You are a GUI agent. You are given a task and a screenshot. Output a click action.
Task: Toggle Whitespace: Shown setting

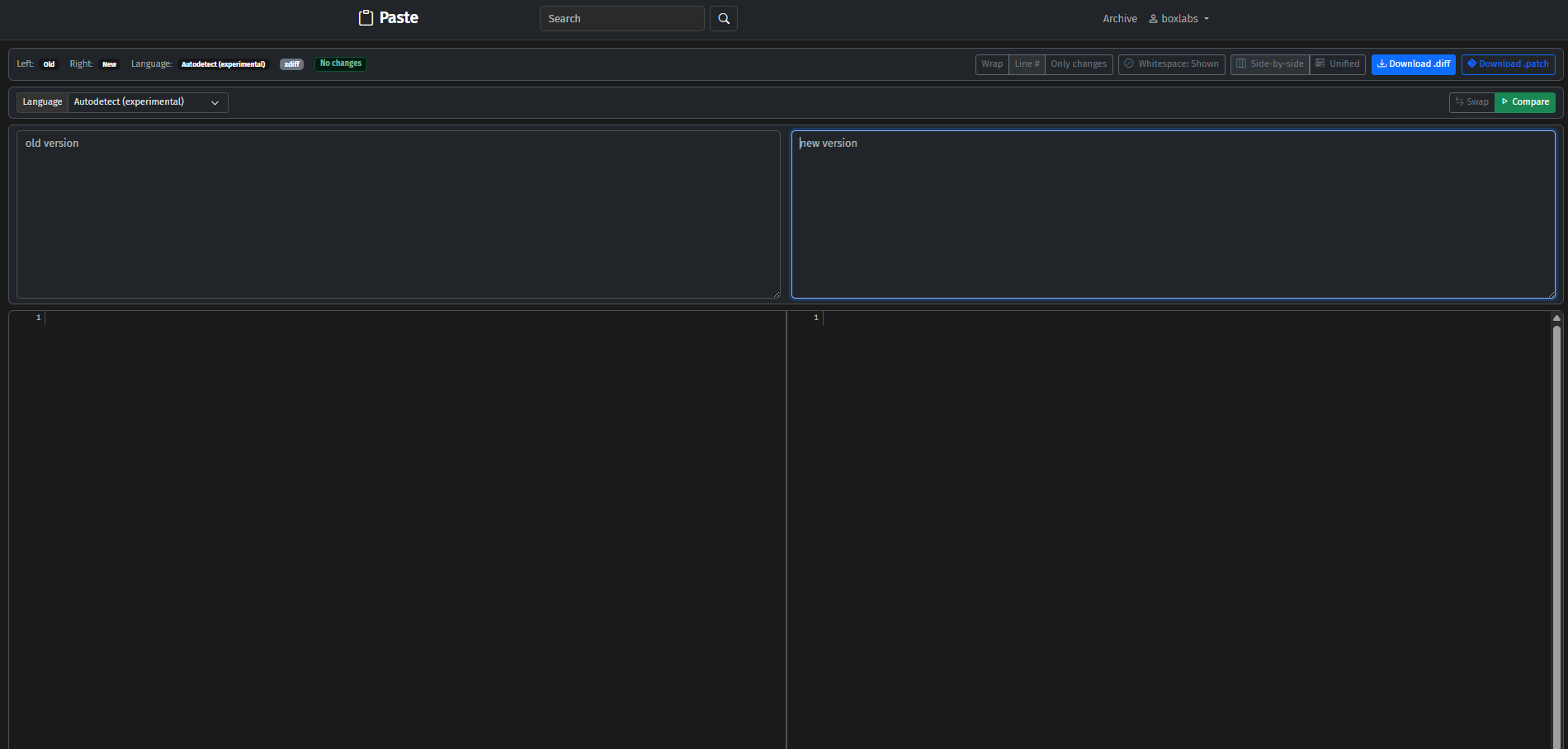click(1171, 64)
